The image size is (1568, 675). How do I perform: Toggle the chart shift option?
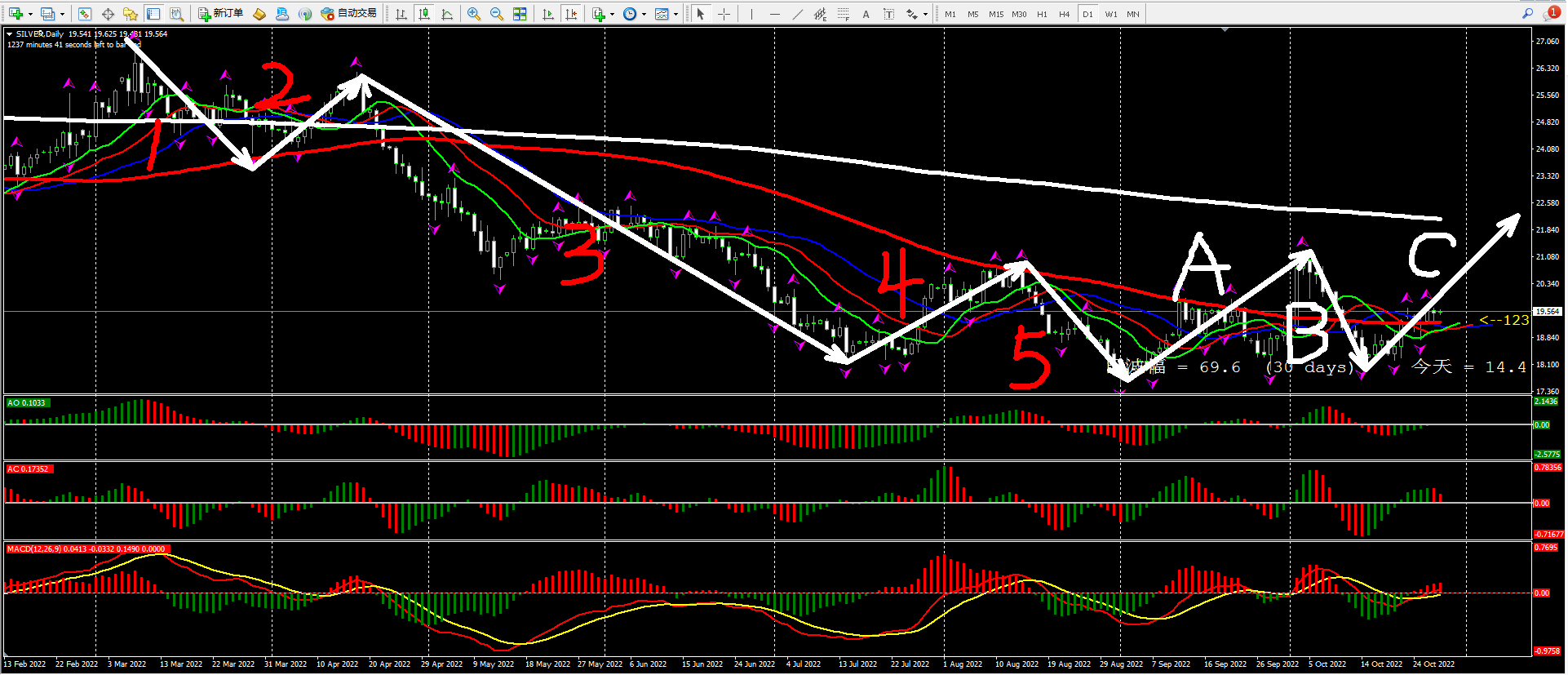[571, 14]
